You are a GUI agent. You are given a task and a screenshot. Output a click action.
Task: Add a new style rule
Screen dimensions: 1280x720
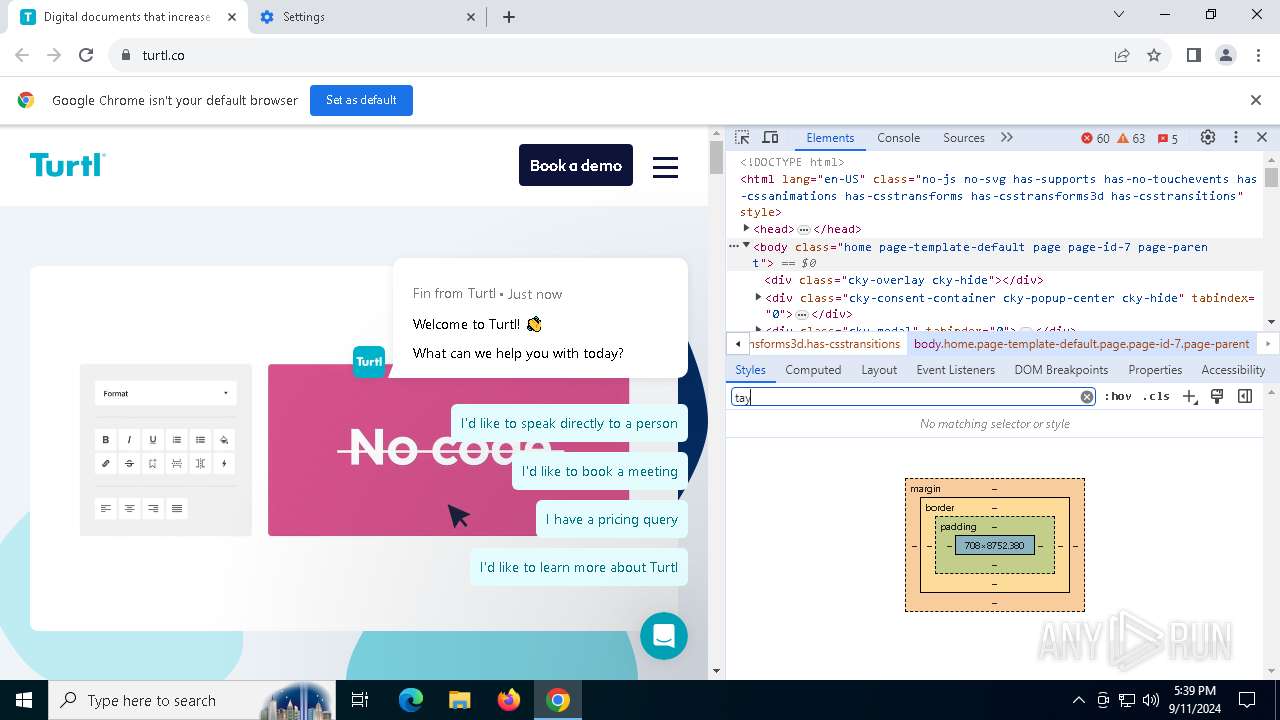(1189, 397)
